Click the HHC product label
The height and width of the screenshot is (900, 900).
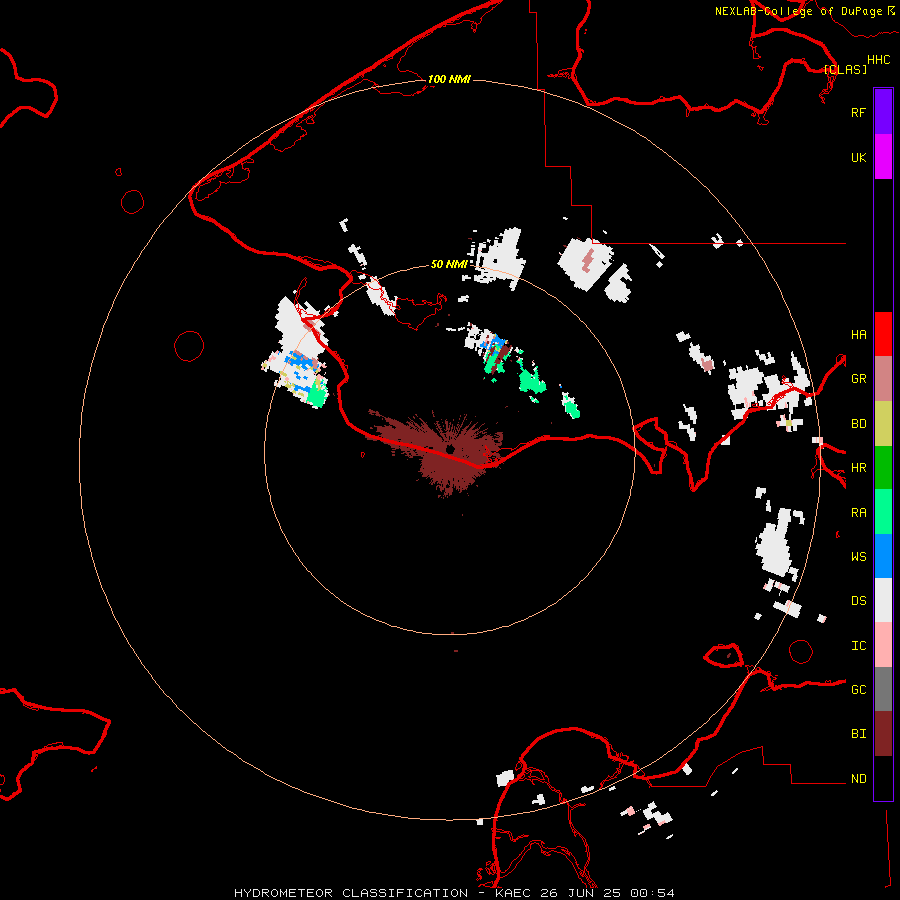coord(878,60)
